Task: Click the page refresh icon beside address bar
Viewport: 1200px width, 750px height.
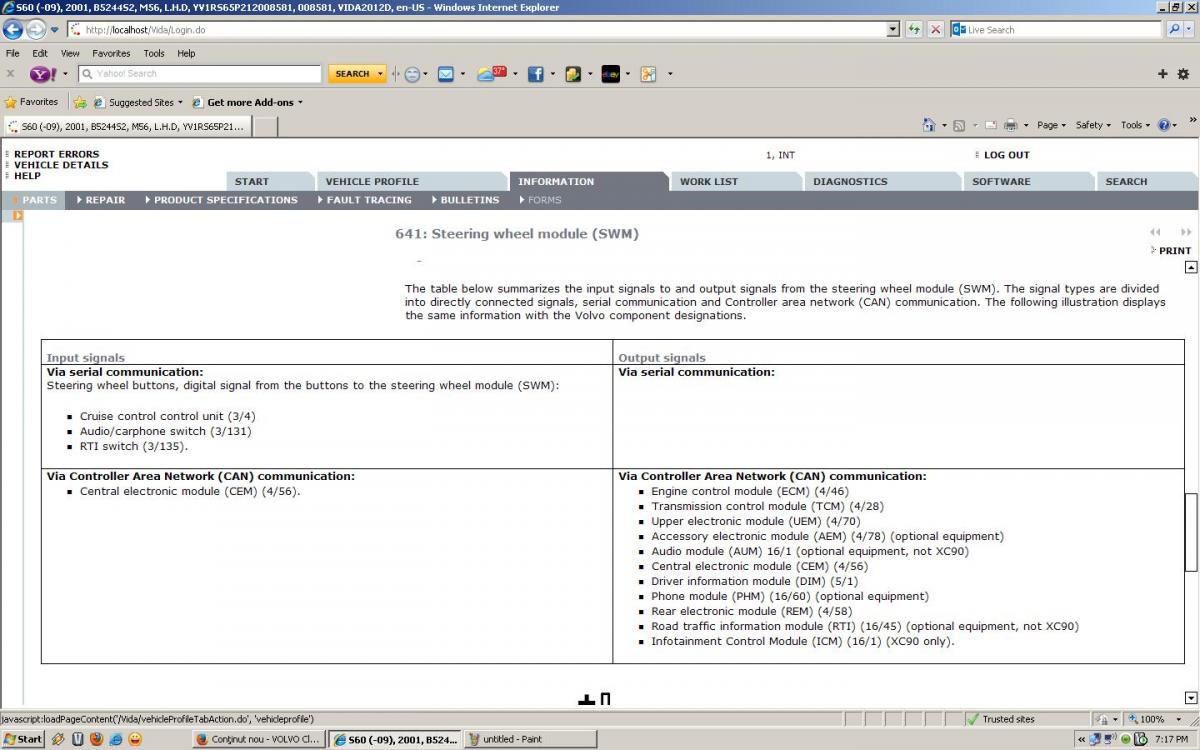Action: point(914,30)
